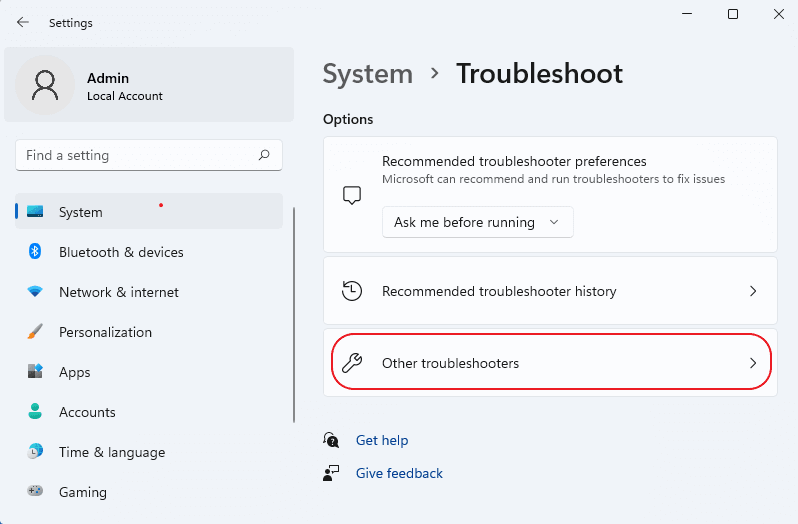This screenshot has height=524, width=798.
Task: Click the System monitor icon in sidebar
Action: point(35,211)
